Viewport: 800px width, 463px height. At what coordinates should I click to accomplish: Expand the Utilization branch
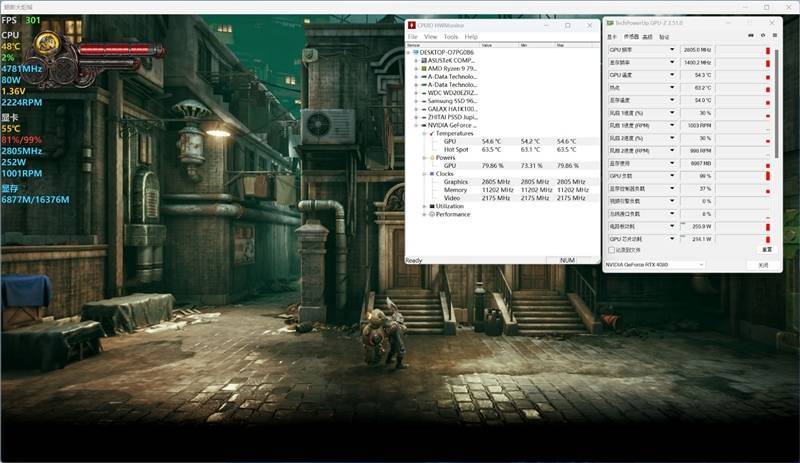point(424,206)
